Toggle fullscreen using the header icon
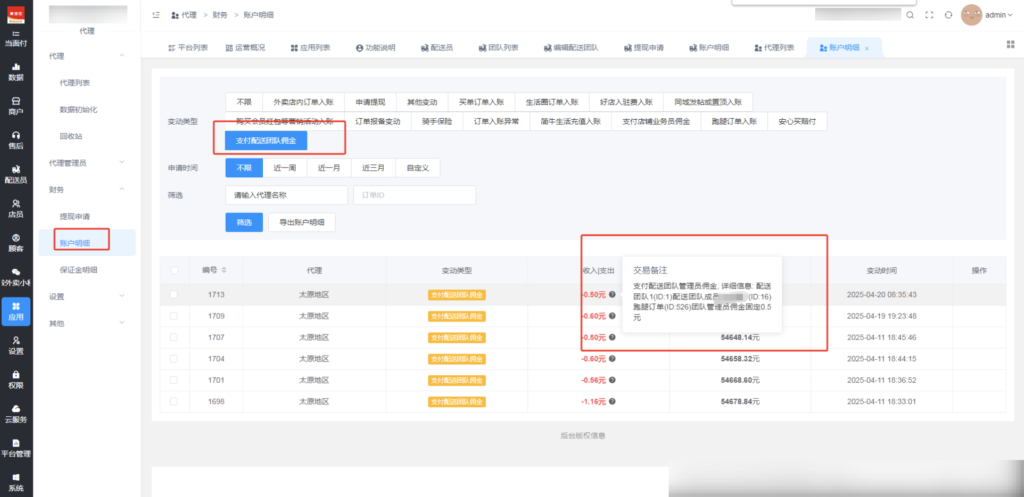 click(928, 15)
